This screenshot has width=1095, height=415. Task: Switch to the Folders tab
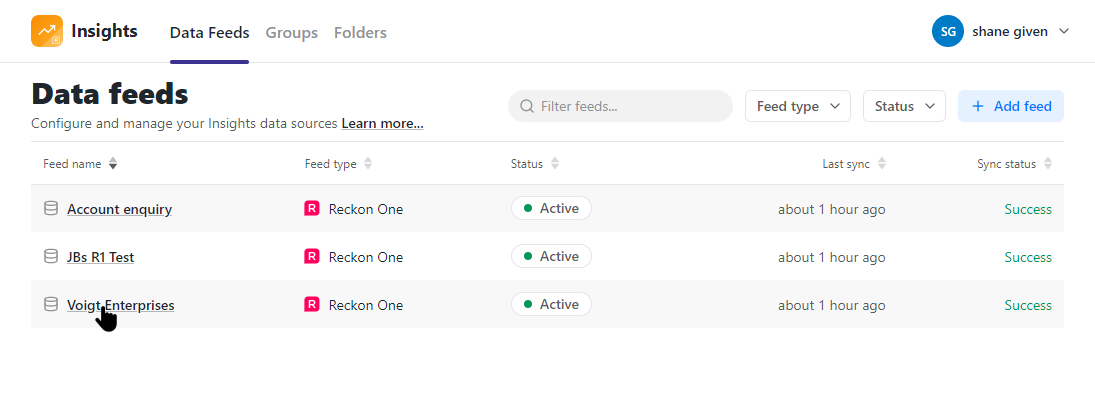(x=360, y=33)
